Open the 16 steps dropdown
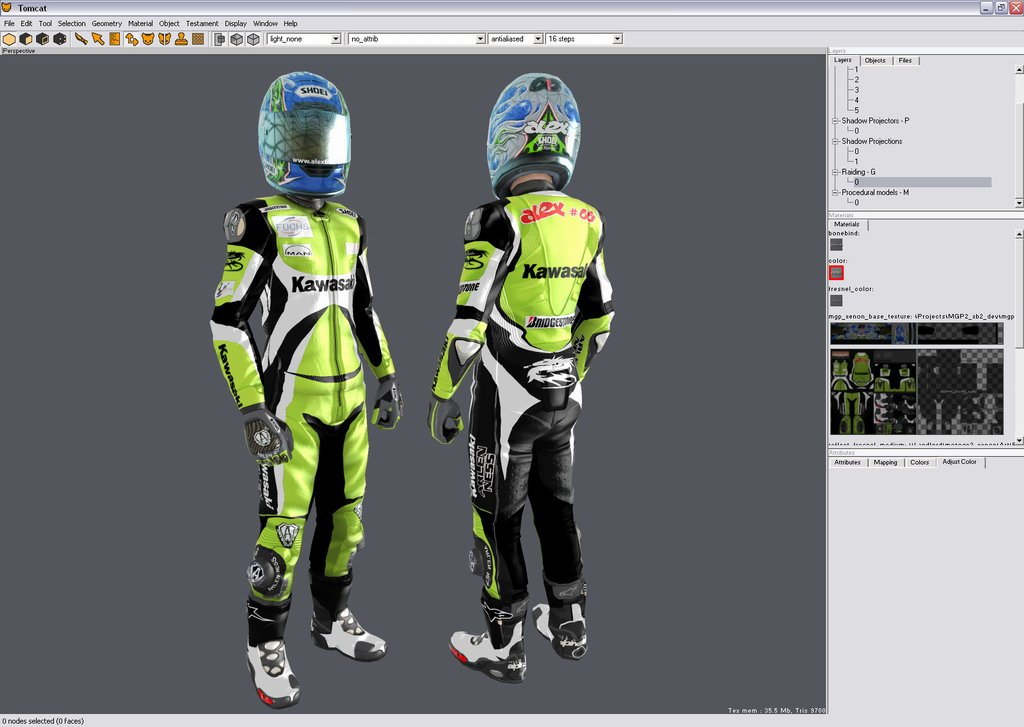The image size is (1024, 727). click(584, 39)
